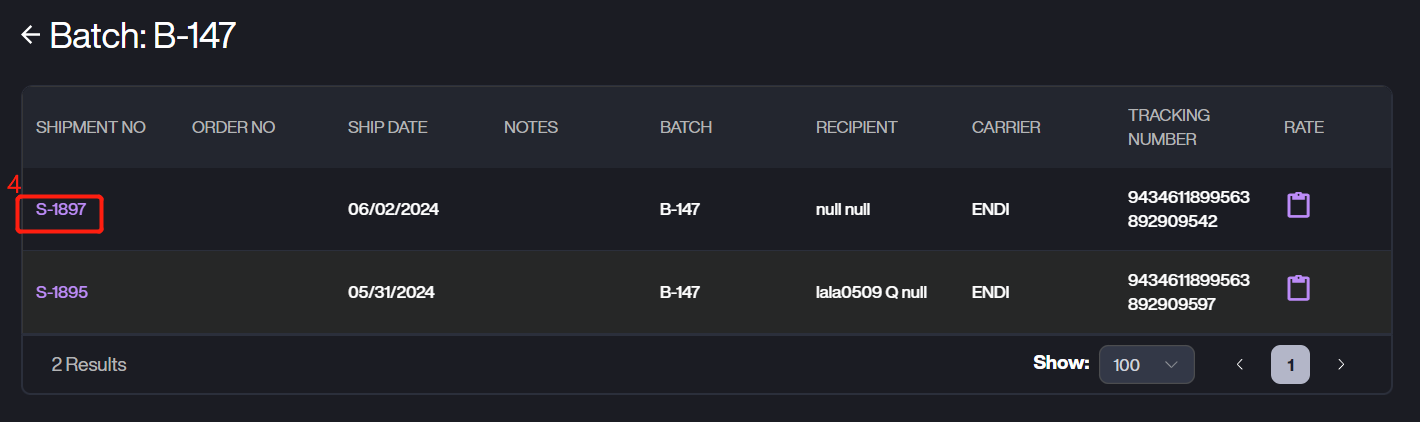Go to next page arrow

point(1341,365)
